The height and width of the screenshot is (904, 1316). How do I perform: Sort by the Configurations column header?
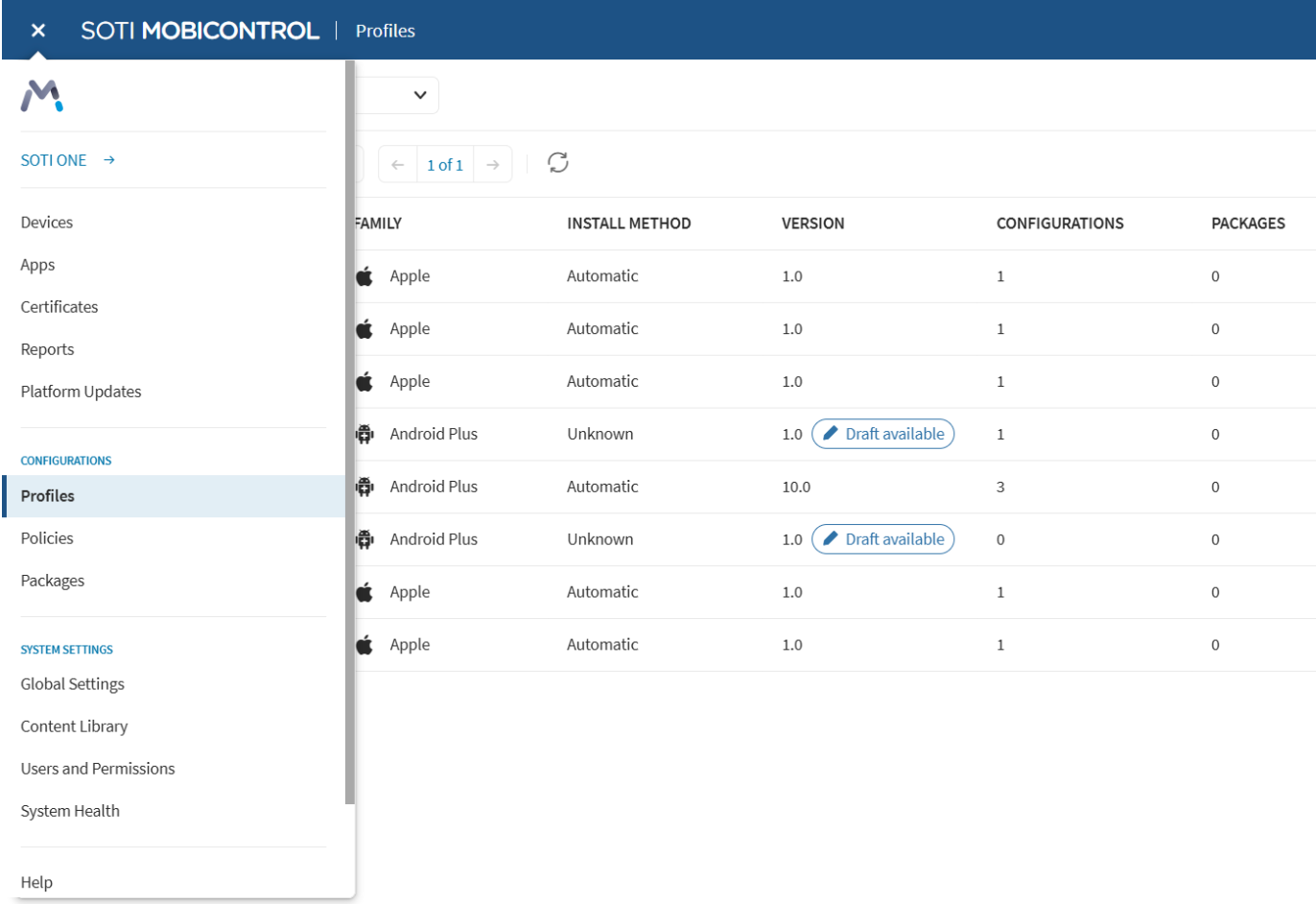[1060, 224]
